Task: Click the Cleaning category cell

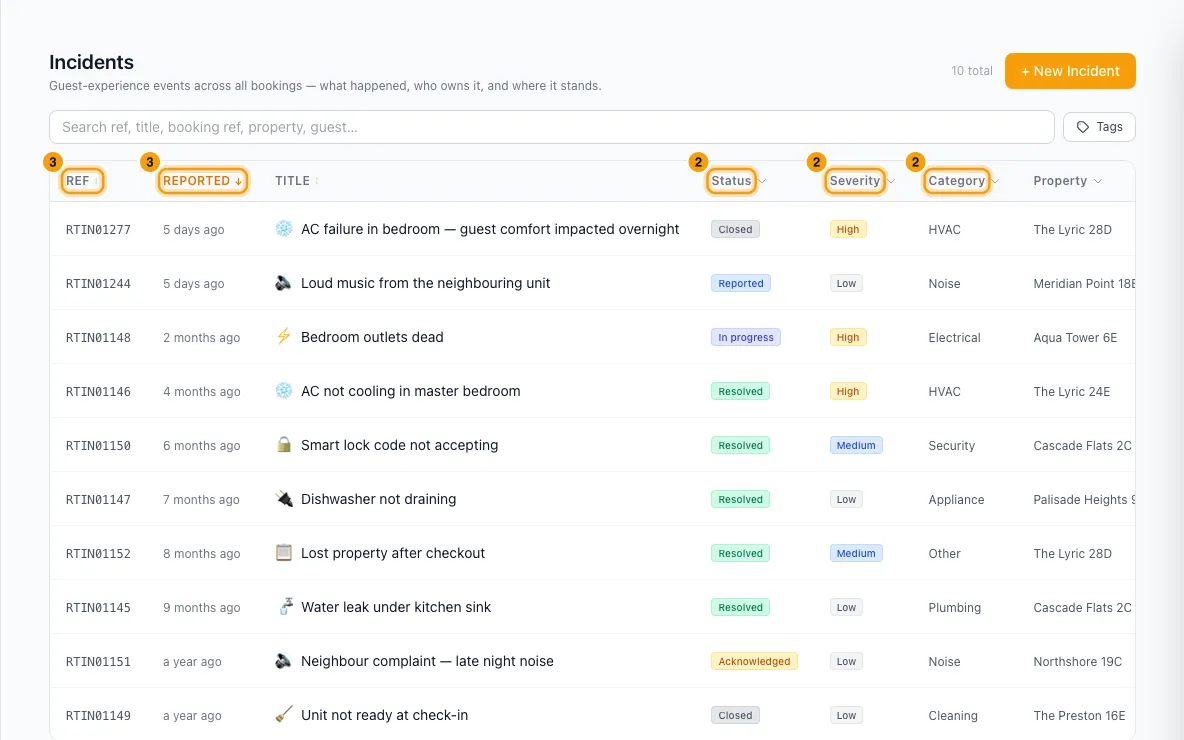Action: 952,716
